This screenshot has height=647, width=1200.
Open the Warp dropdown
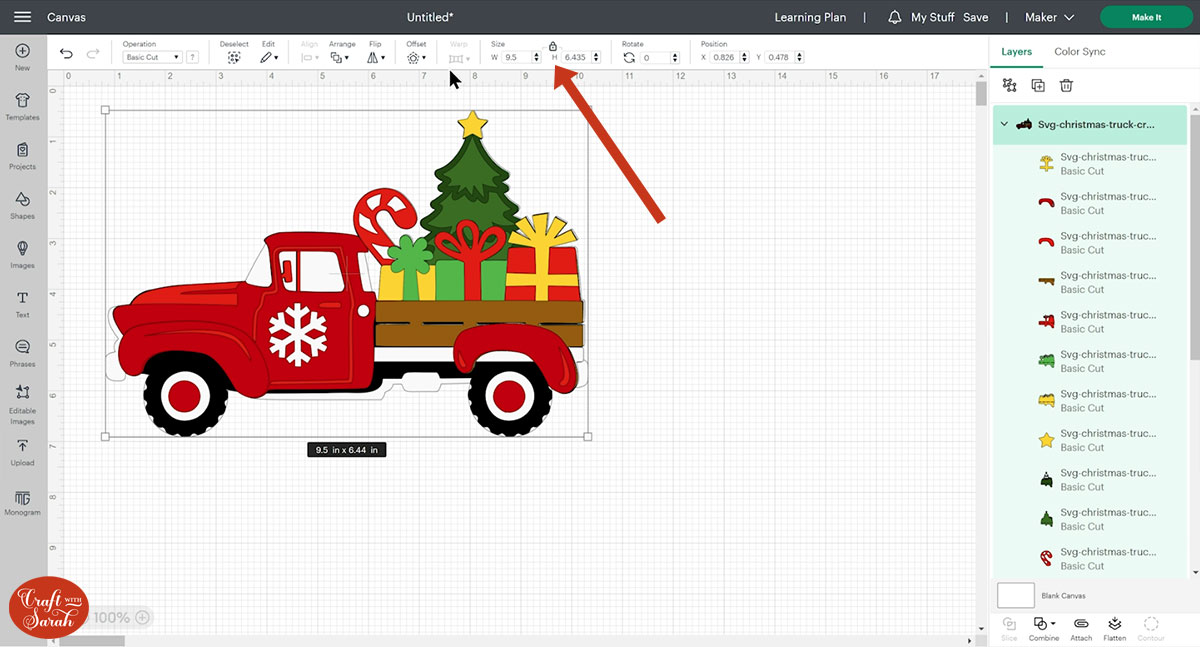pyautogui.click(x=459, y=57)
